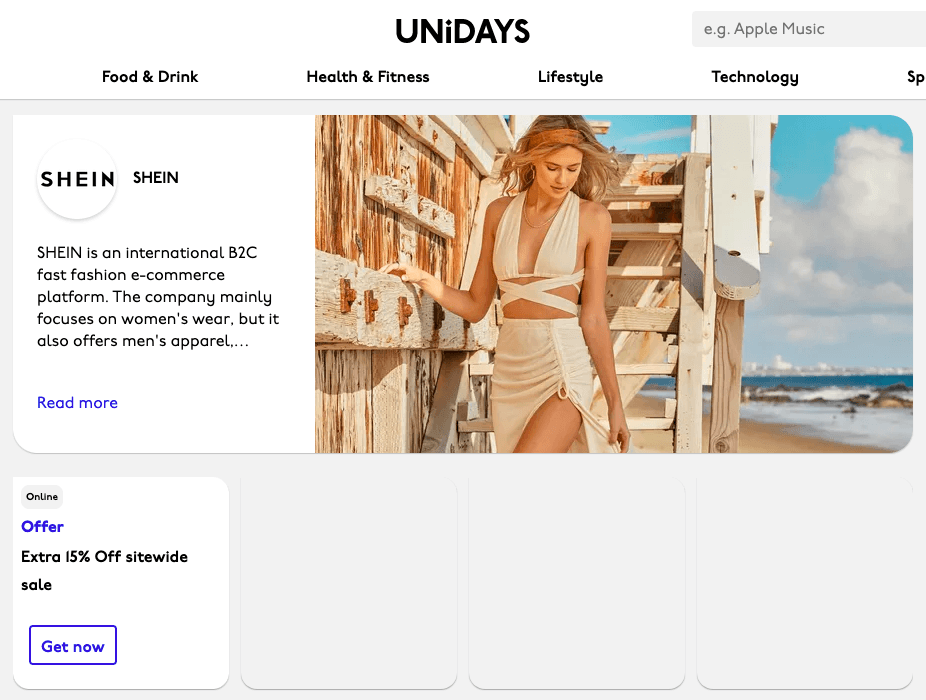This screenshot has width=926, height=700.
Task: Click the SHEIN description paragraph
Action: tap(158, 297)
